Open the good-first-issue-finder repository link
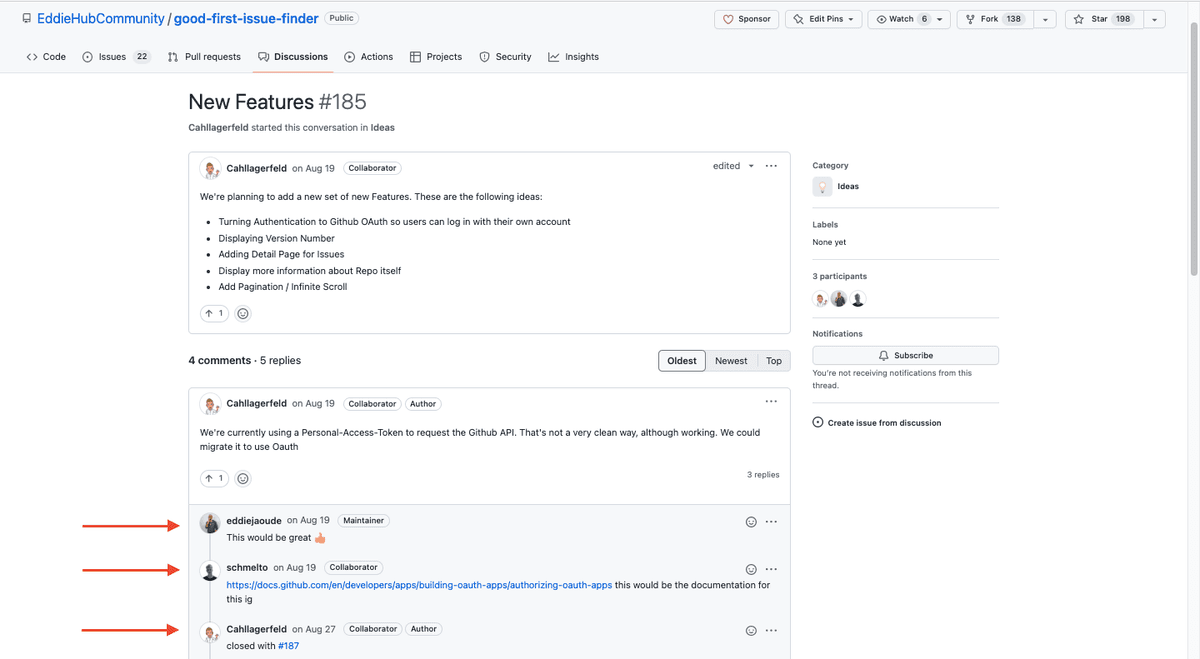1200x659 pixels. (246, 19)
